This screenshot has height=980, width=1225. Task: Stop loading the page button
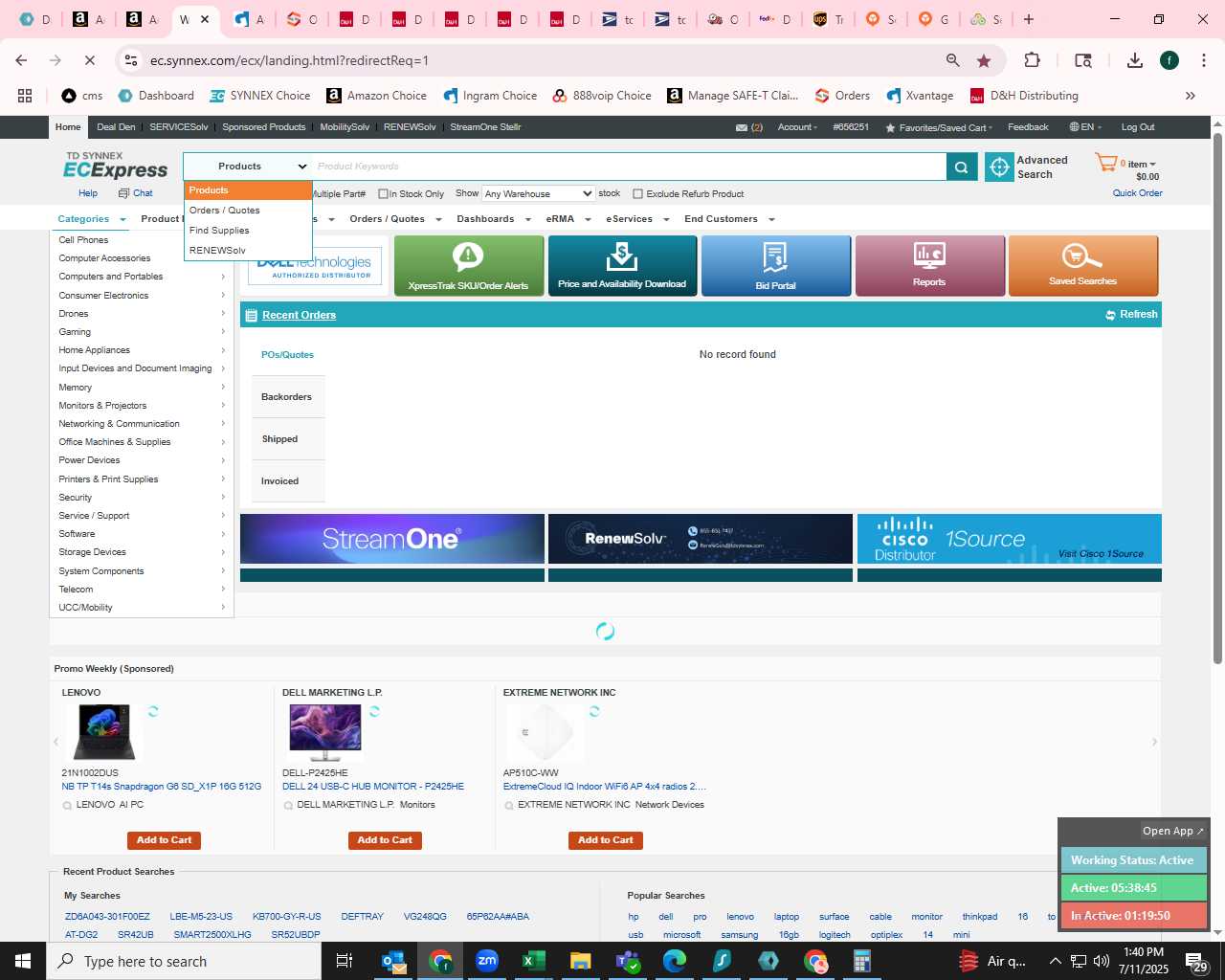pos(89,60)
